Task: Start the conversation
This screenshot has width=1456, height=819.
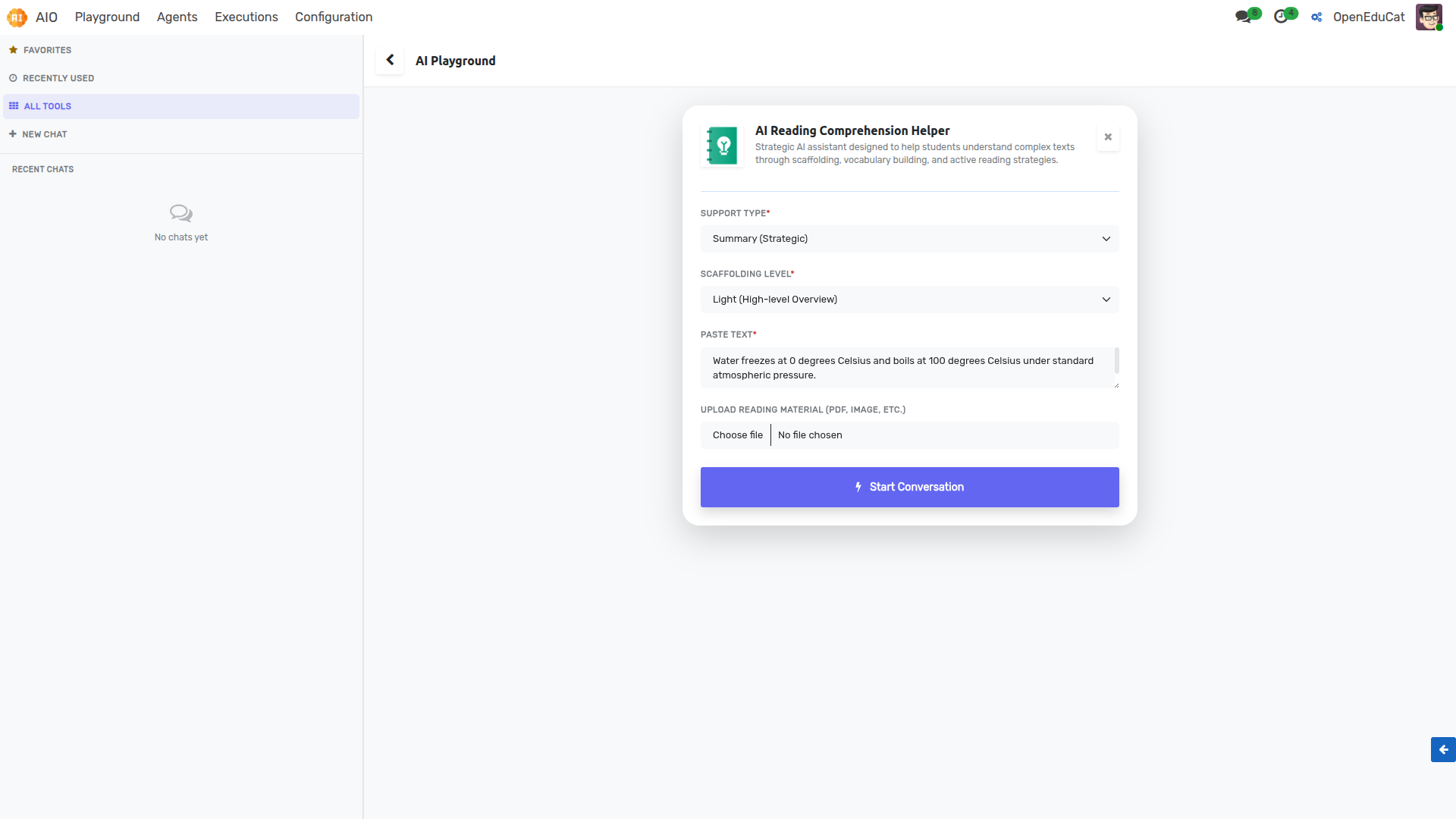Action: [x=909, y=487]
